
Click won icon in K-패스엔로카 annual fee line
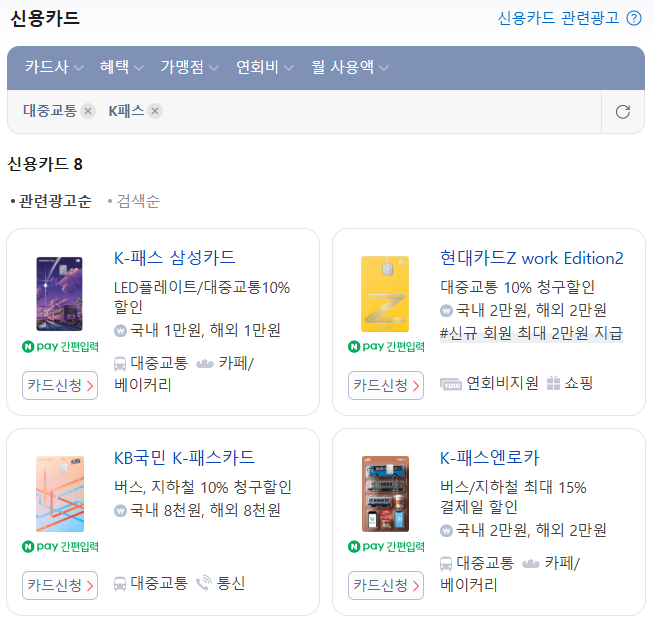(446, 531)
